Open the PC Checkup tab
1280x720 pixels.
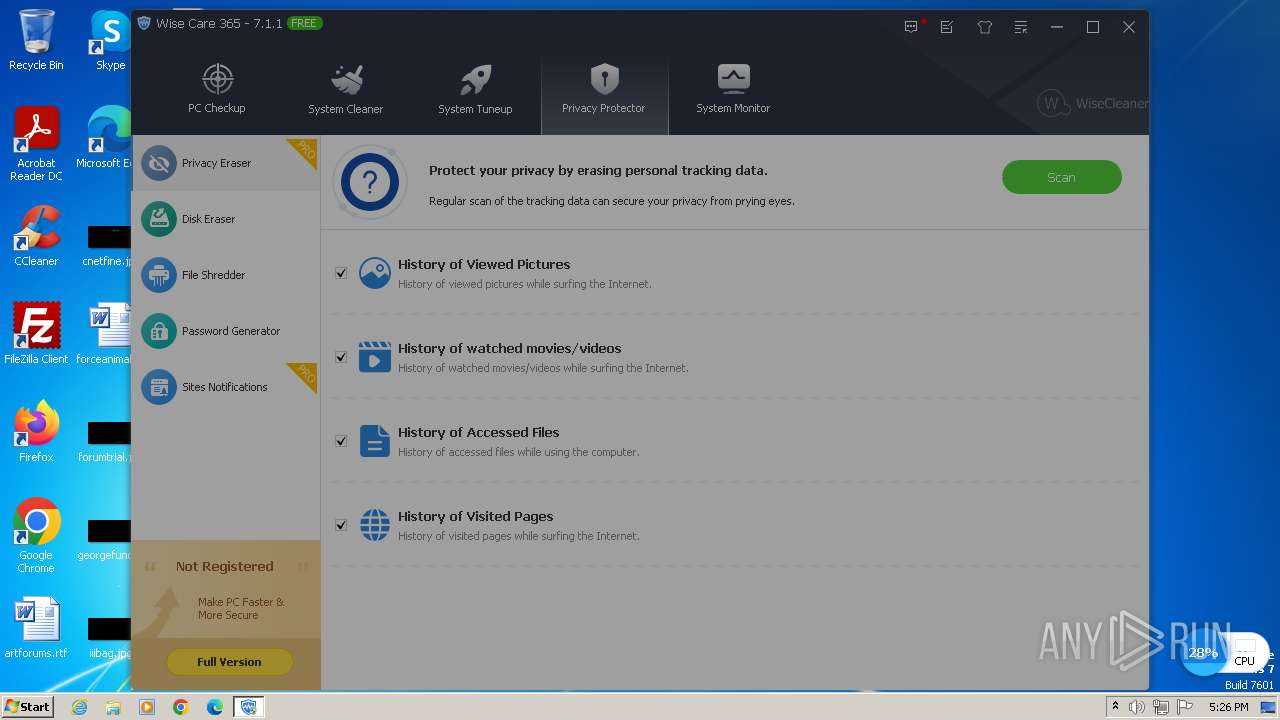[x=217, y=90]
